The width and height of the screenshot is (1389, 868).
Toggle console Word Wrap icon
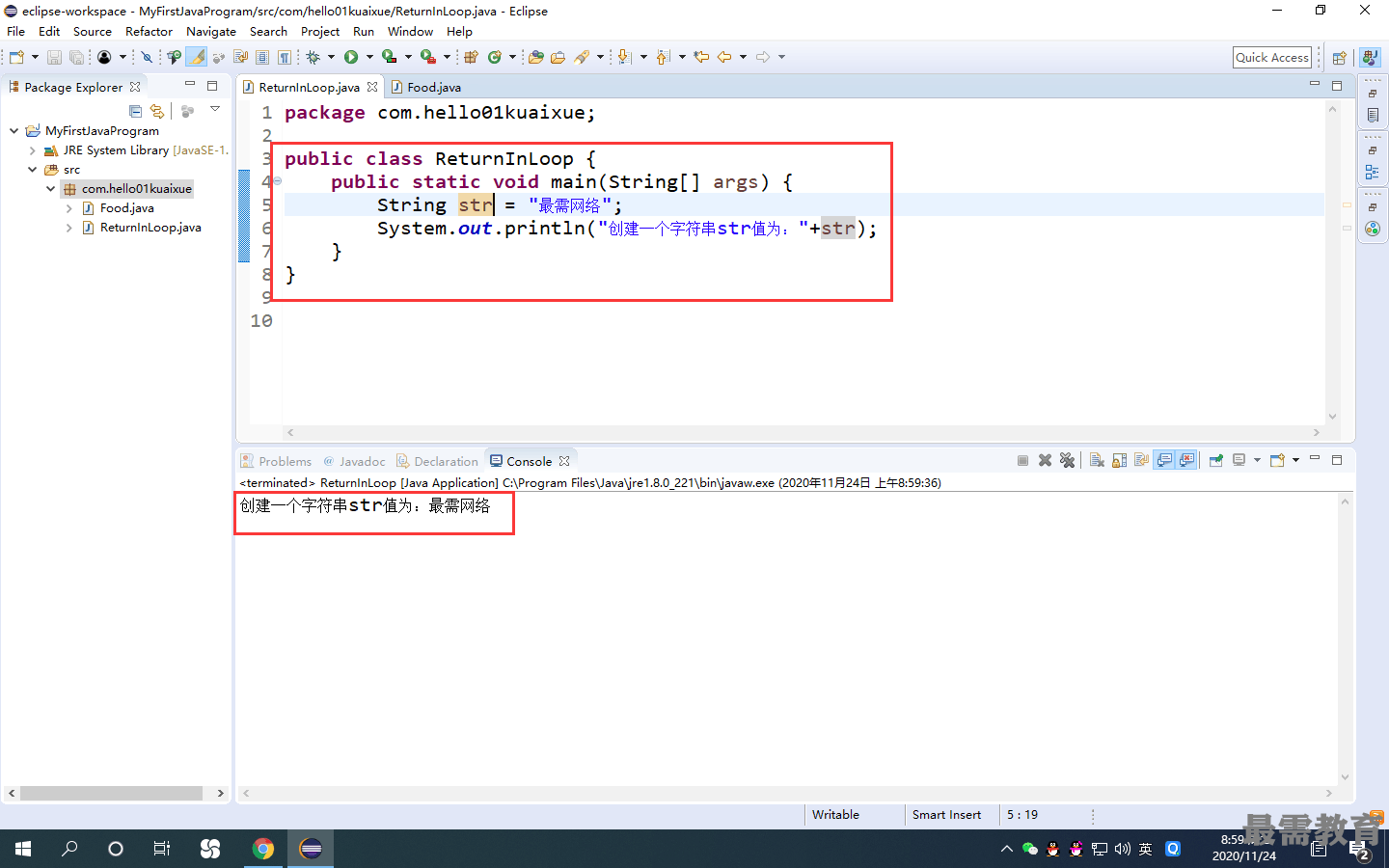point(1141,460)
